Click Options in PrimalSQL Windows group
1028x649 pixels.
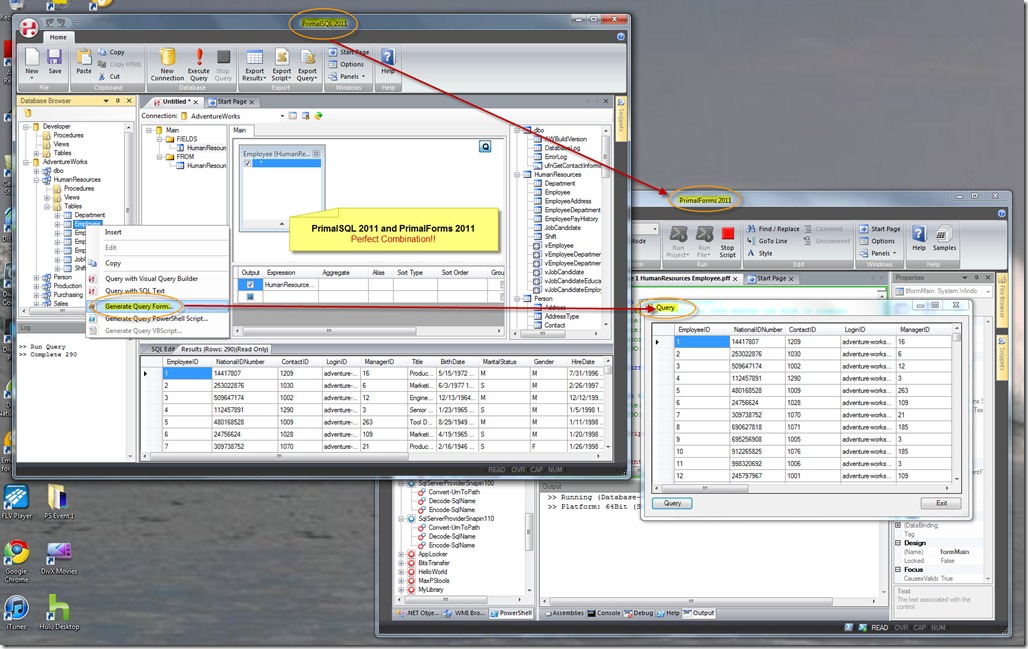coord(346,64)
